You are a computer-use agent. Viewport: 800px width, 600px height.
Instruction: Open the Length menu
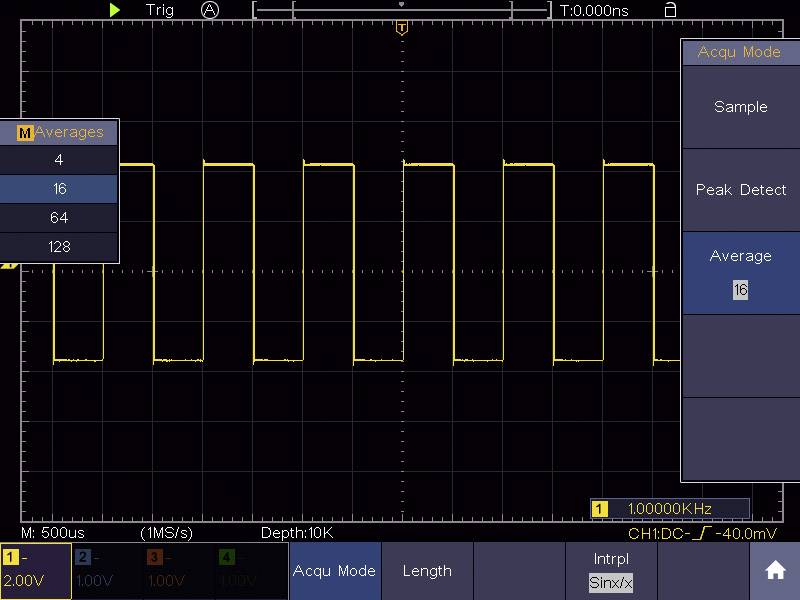point(428,571)
